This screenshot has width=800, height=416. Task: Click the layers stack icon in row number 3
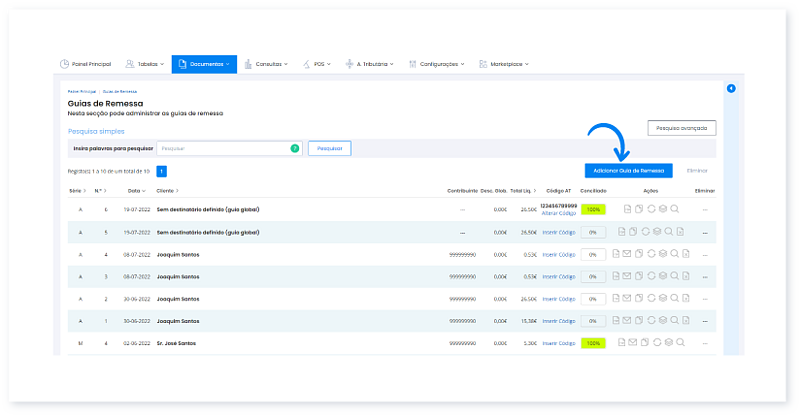pos(663,276)
